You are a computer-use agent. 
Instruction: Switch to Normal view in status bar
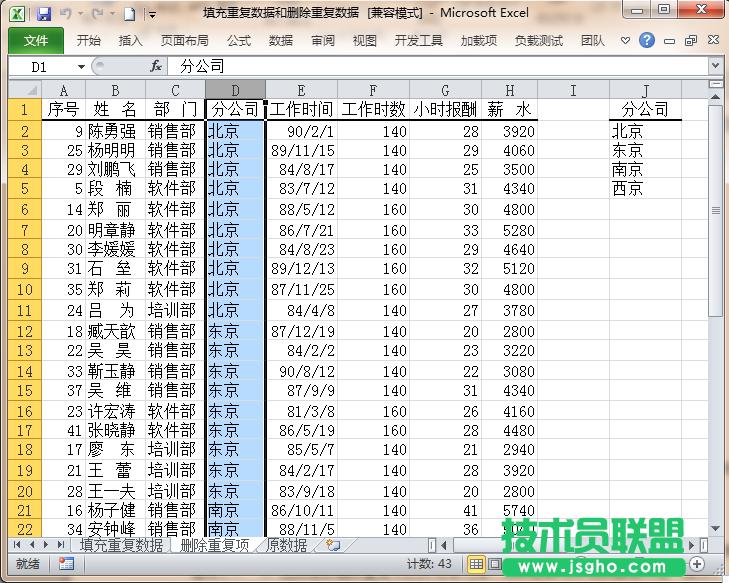[477, 564]
